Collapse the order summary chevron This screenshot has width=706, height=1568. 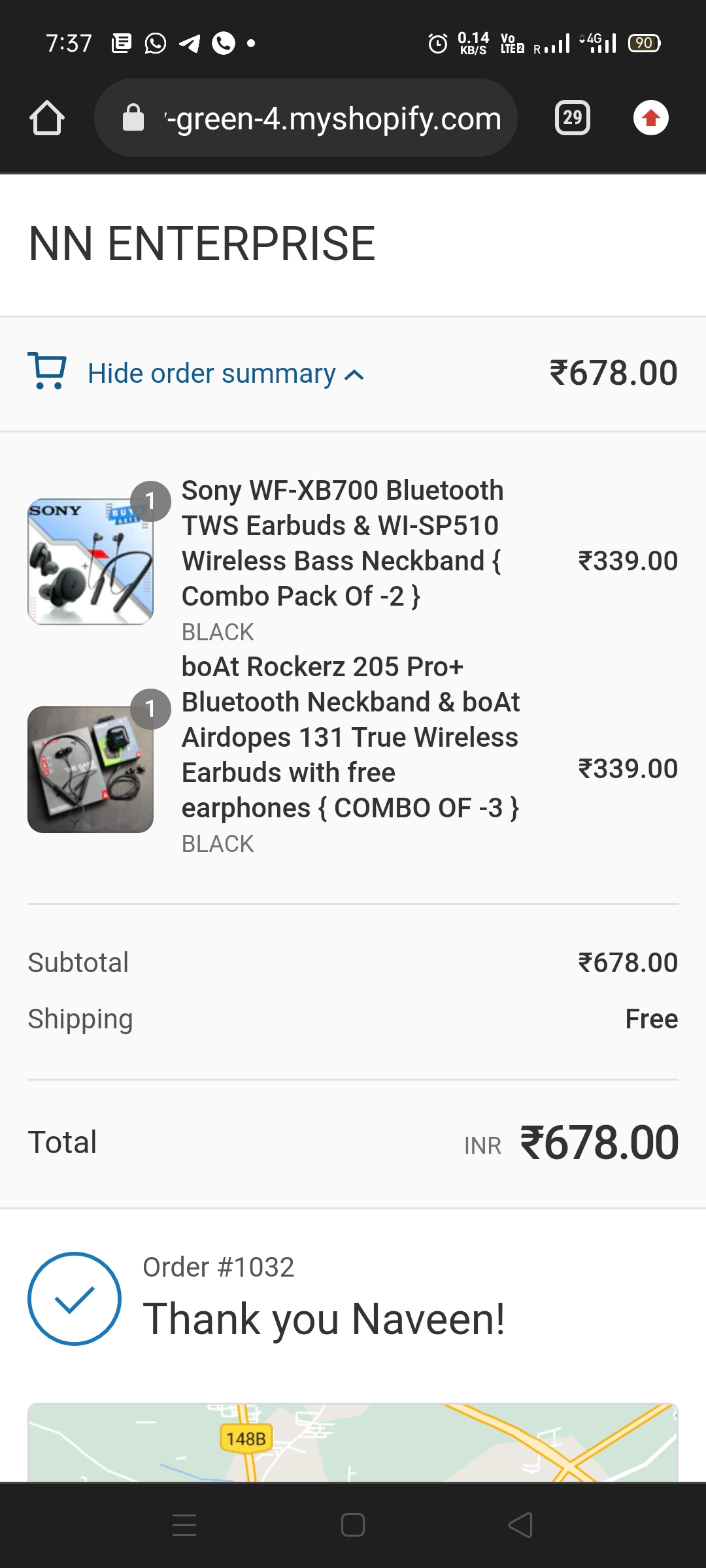pos(354,375)
